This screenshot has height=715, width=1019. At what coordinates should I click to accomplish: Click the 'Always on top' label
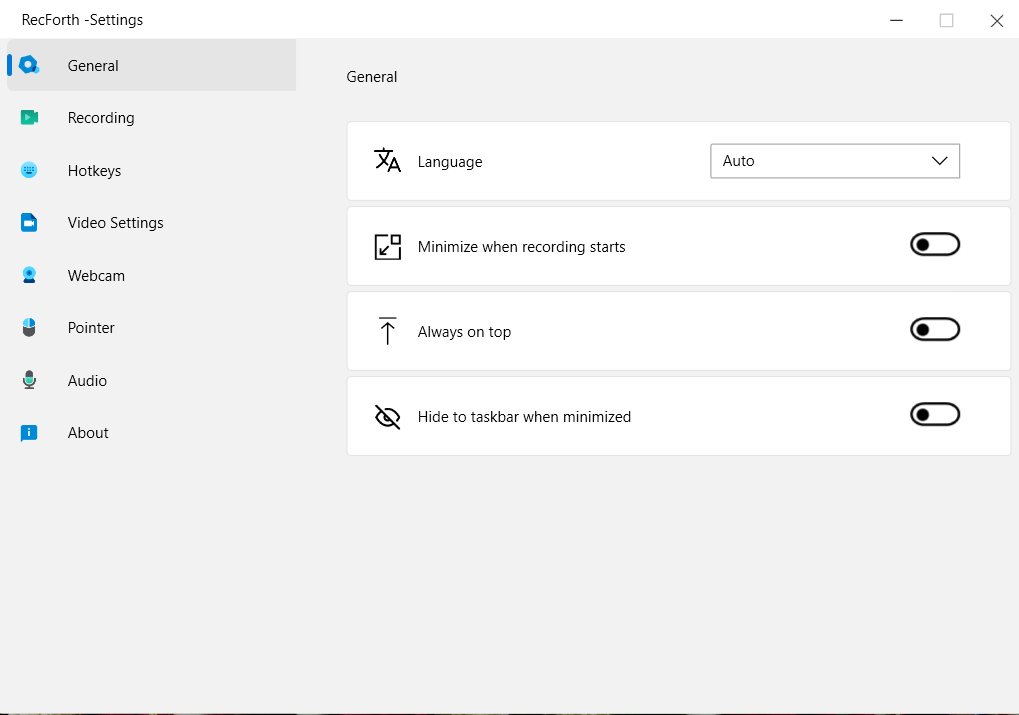coord(464,332)
